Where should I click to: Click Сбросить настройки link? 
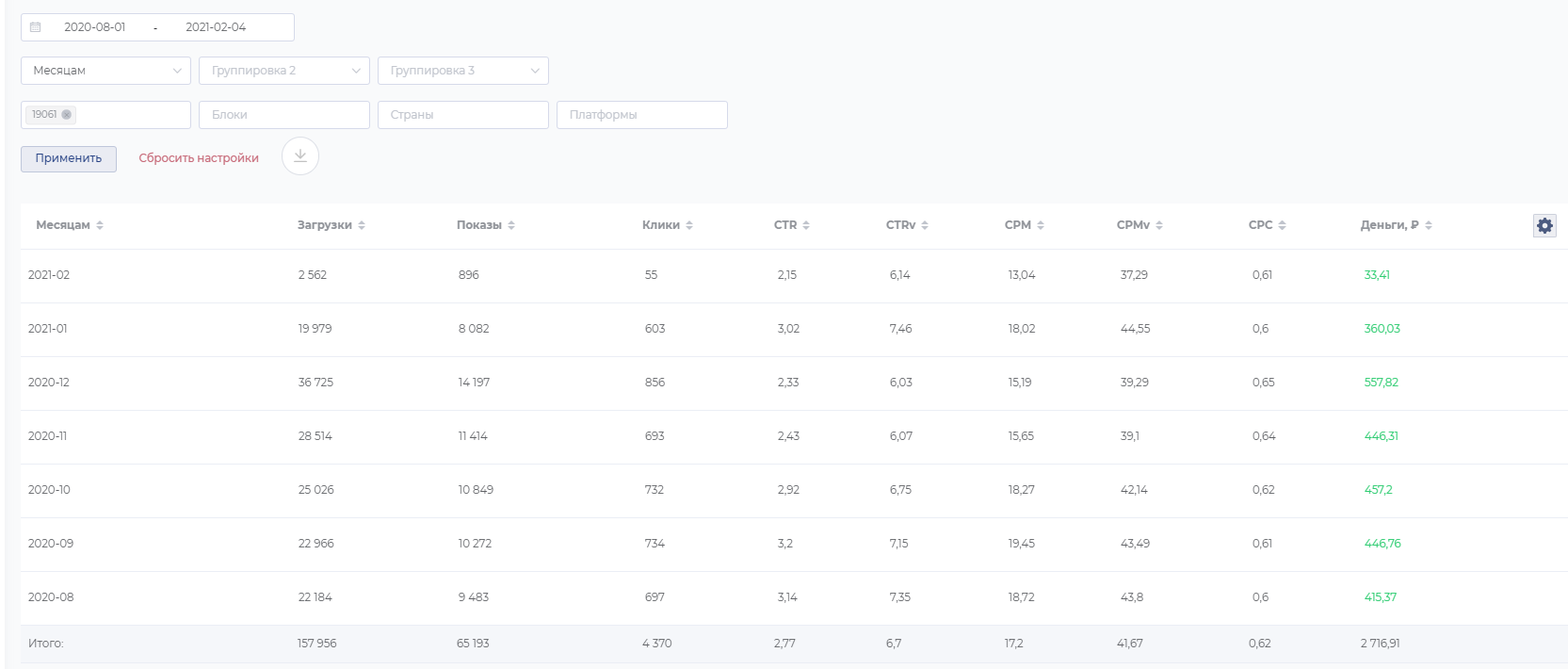[x=199, y=158]
